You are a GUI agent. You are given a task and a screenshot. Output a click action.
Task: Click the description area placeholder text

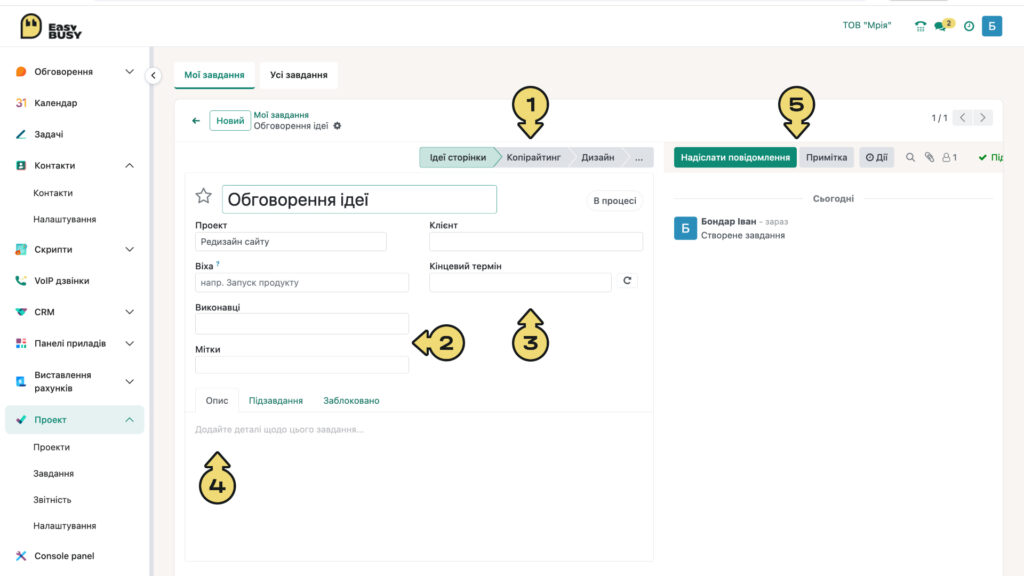280,430
